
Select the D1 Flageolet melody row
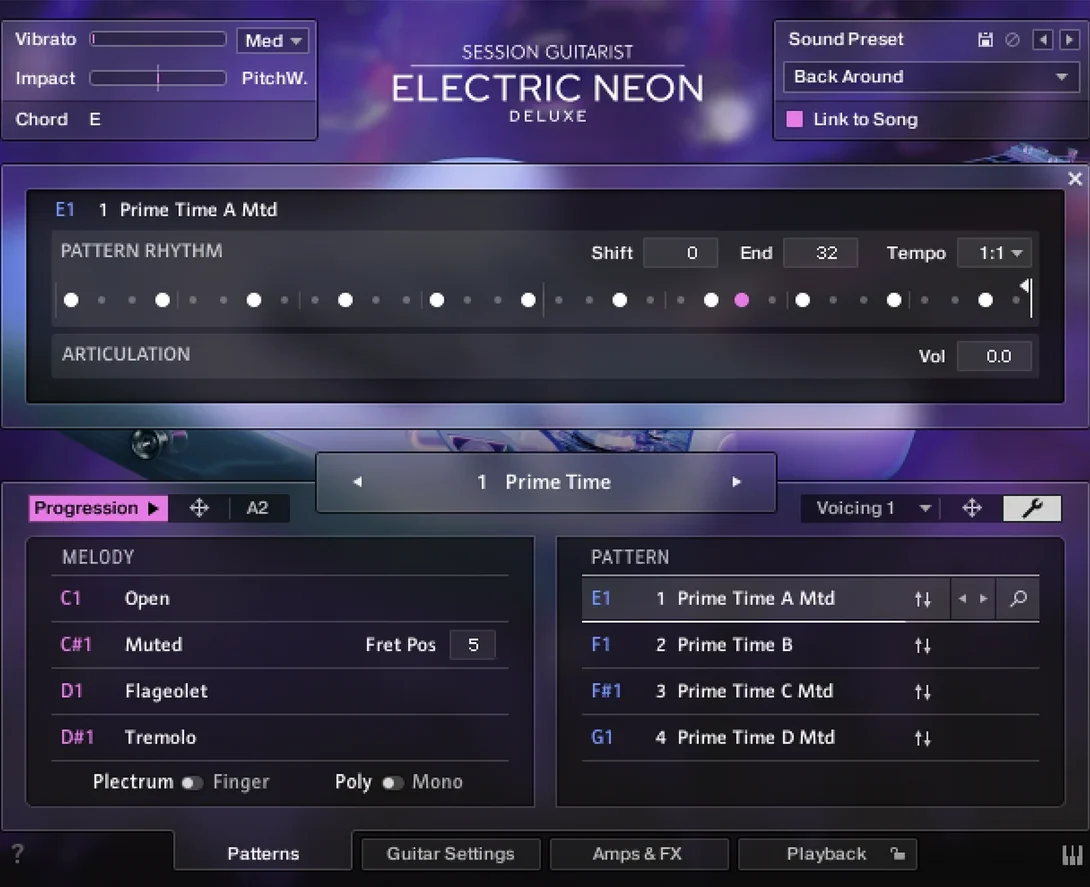click(280, 691)
